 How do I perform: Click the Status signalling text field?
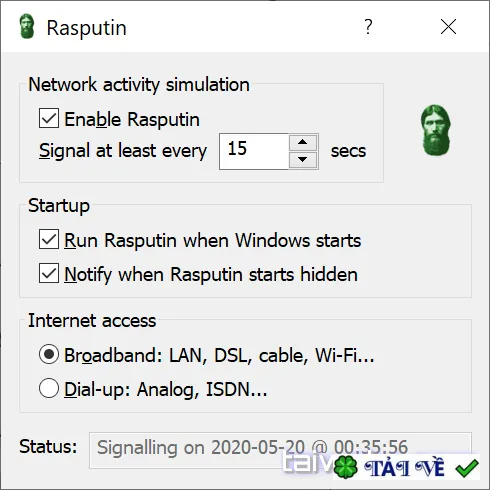point(280,450)
